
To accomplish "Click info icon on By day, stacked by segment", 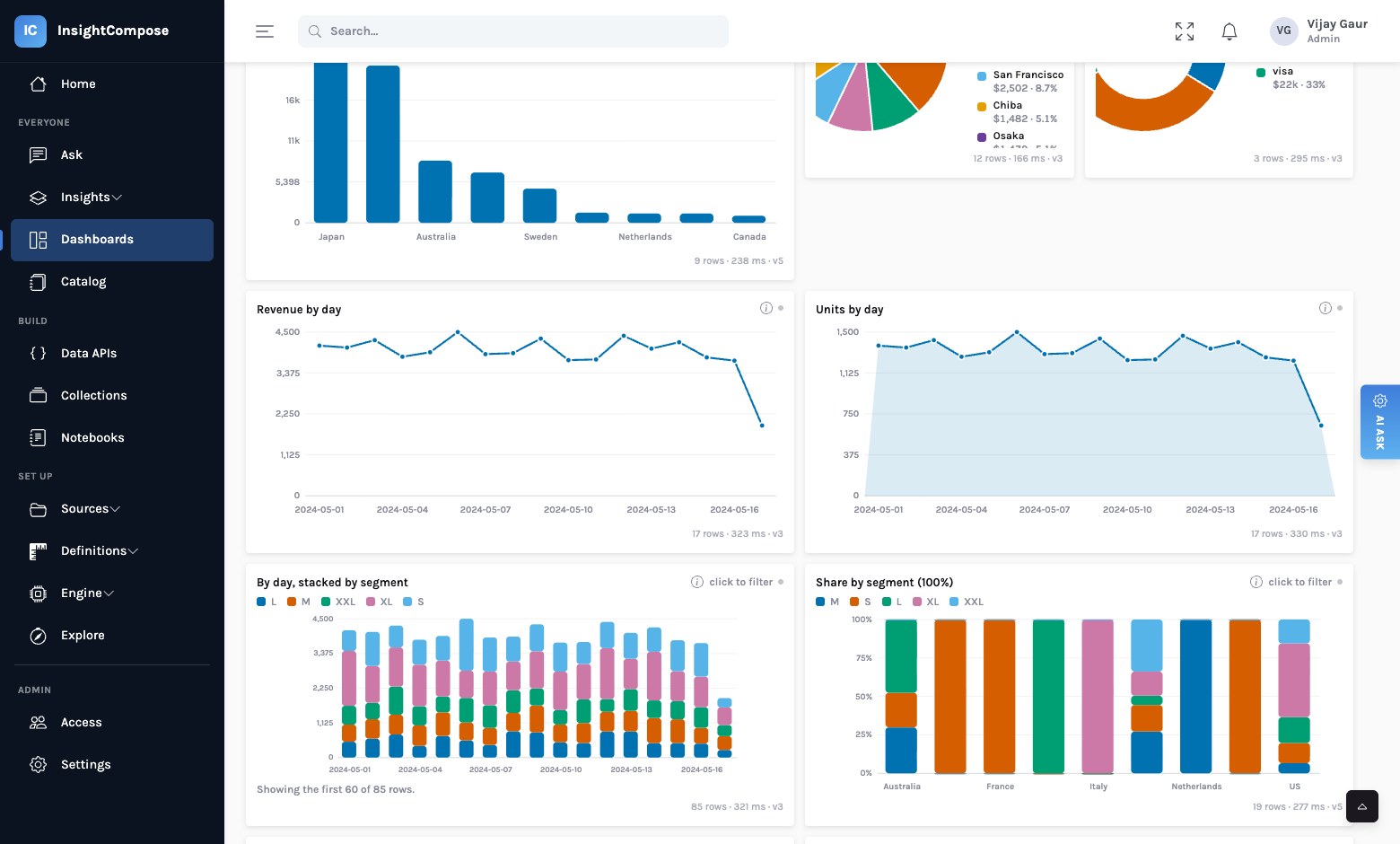I will [697, 582].
